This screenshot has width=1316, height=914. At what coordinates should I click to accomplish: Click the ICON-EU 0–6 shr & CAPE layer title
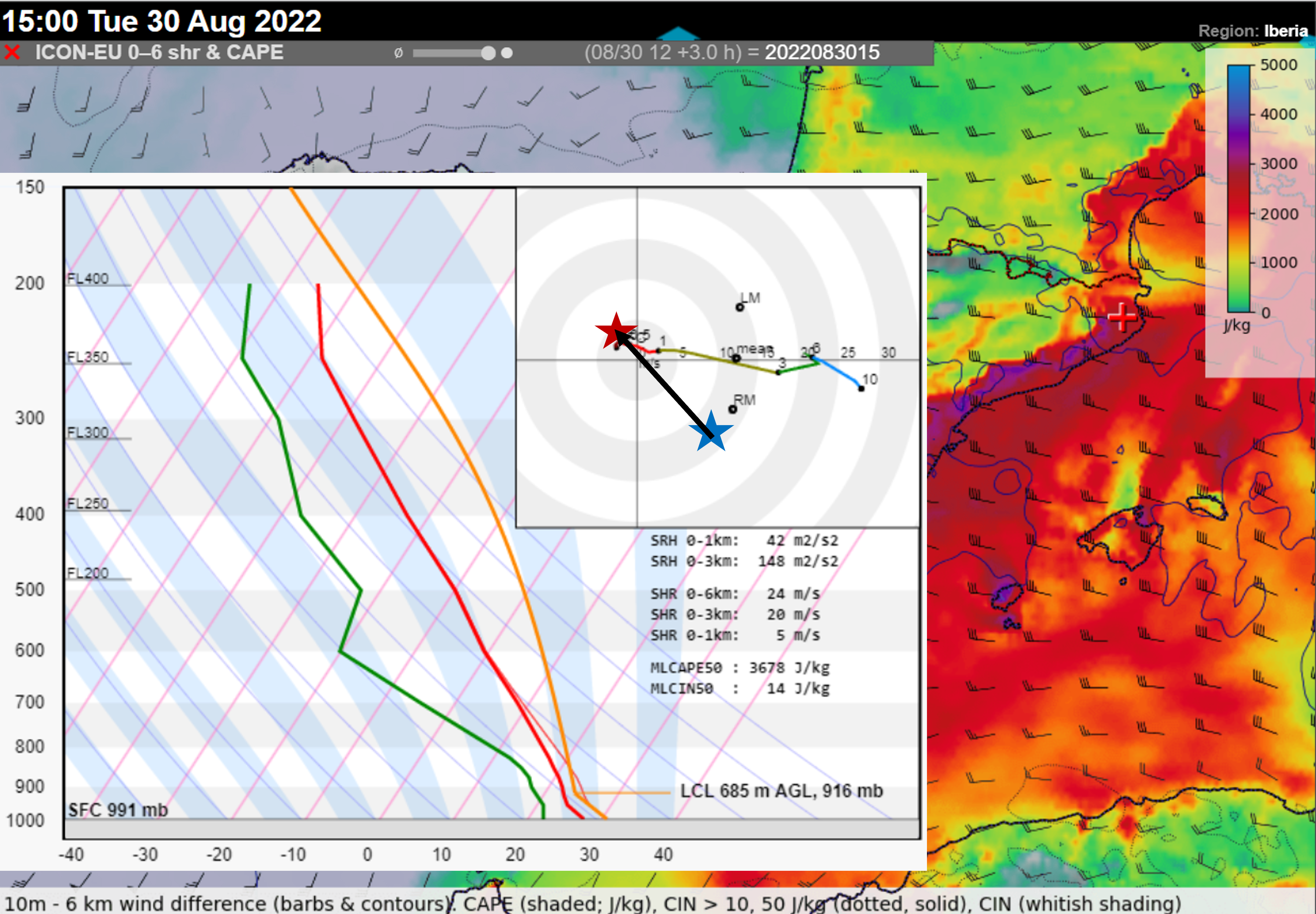tap(159, 52)
